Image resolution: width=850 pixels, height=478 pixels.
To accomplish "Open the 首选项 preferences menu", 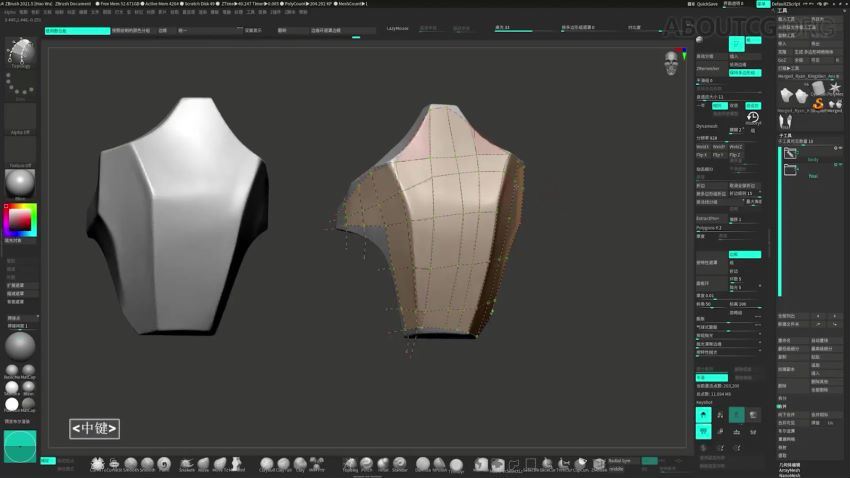I will (189, 12).
